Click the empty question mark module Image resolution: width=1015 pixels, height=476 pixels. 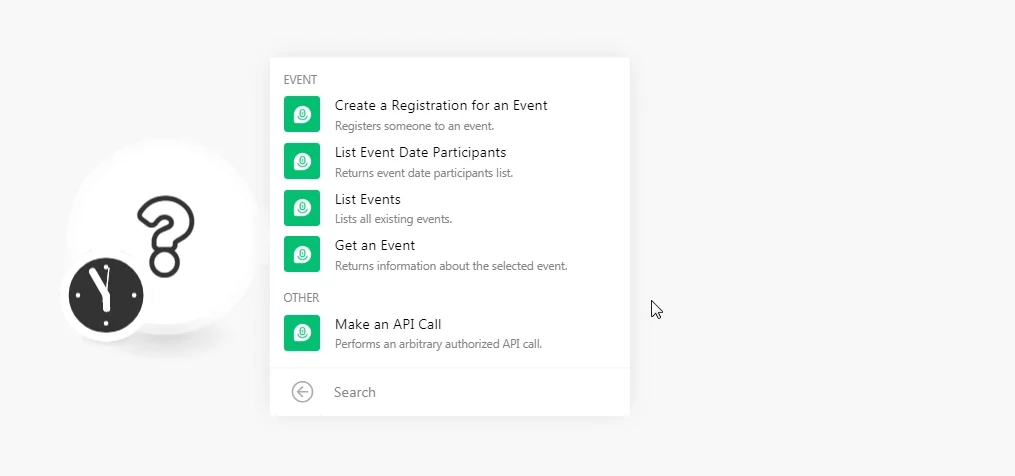coord(164,236)
